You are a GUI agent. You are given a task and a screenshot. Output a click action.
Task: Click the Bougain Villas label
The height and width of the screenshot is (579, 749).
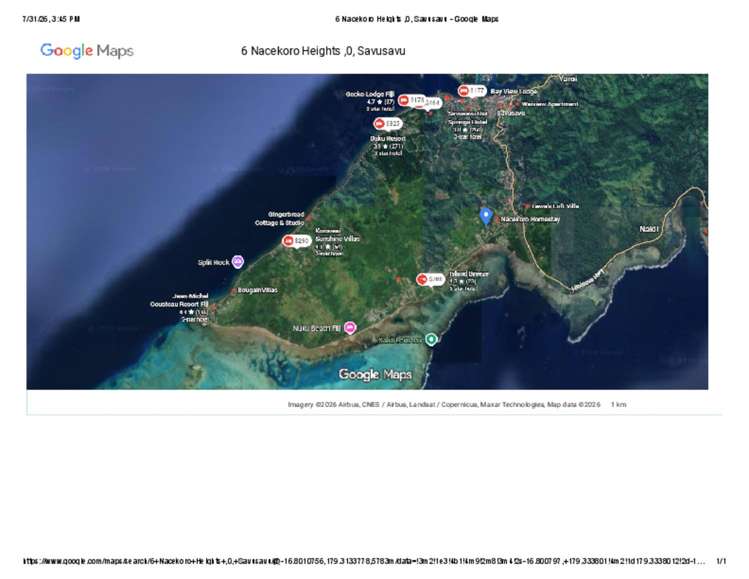(257, 290)
